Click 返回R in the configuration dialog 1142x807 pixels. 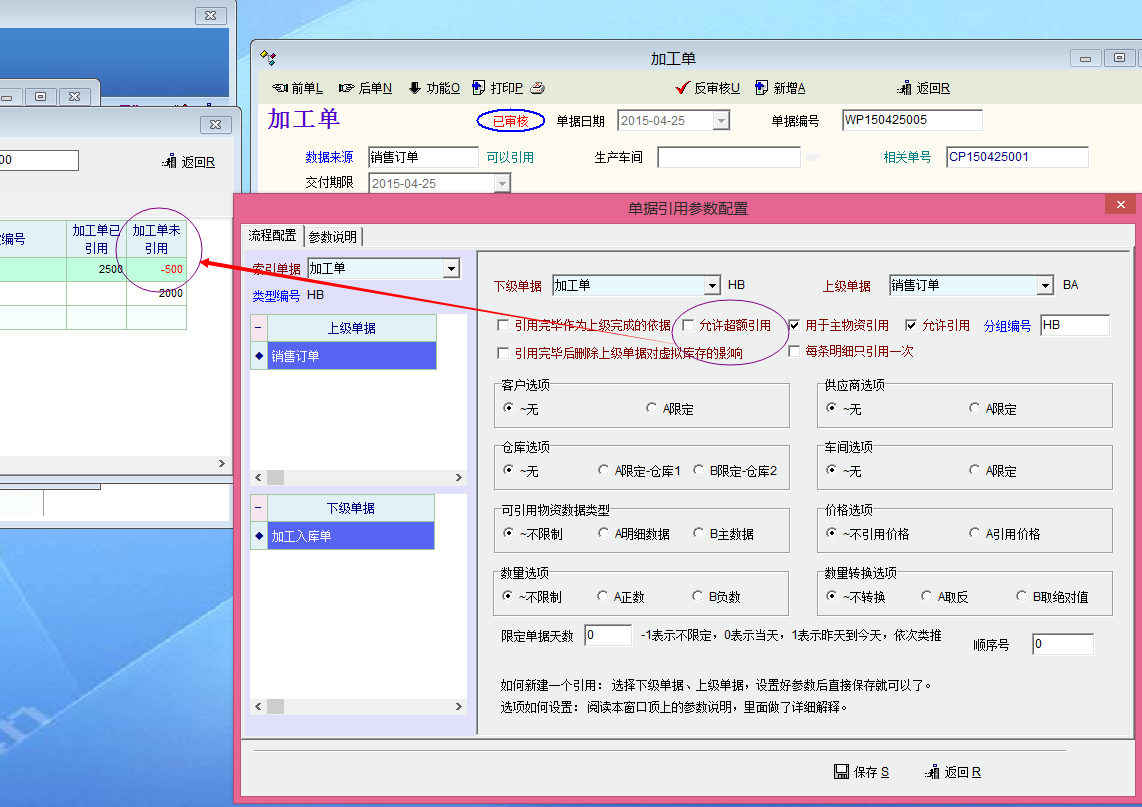(x=953, y=772)
